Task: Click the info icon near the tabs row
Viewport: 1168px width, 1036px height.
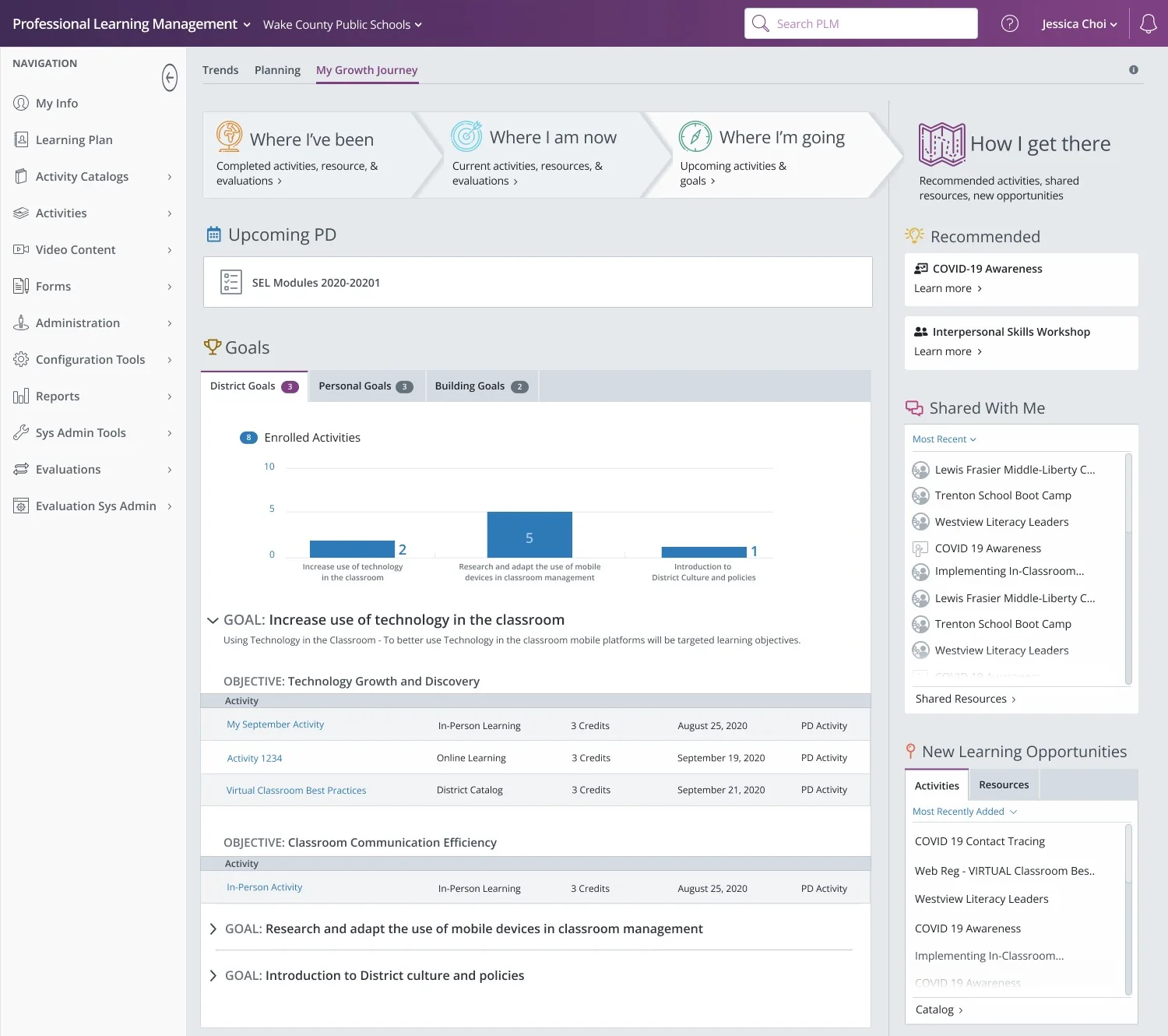Action: (1134, 69)
